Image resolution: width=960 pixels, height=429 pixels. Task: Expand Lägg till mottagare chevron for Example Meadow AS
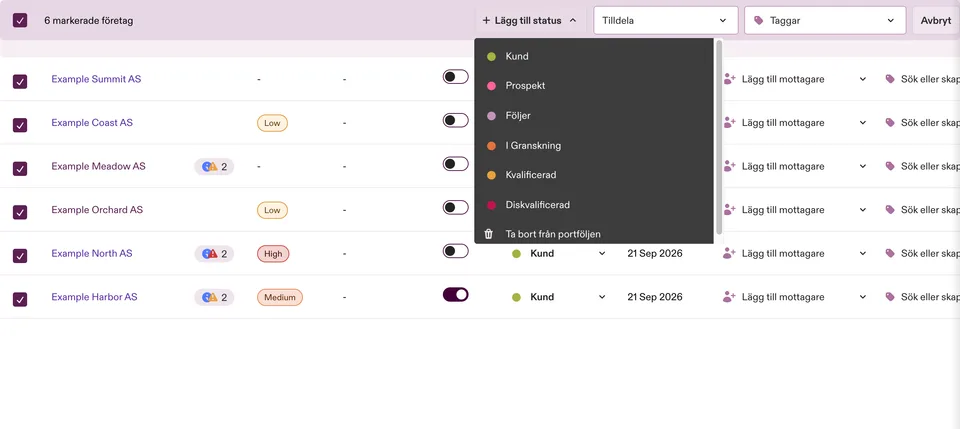pos(863,166)
